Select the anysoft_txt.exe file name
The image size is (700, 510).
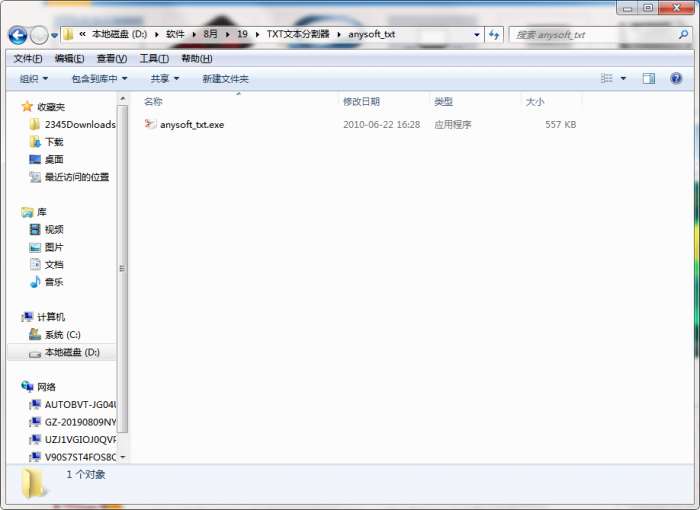click(x=192, y=125)
